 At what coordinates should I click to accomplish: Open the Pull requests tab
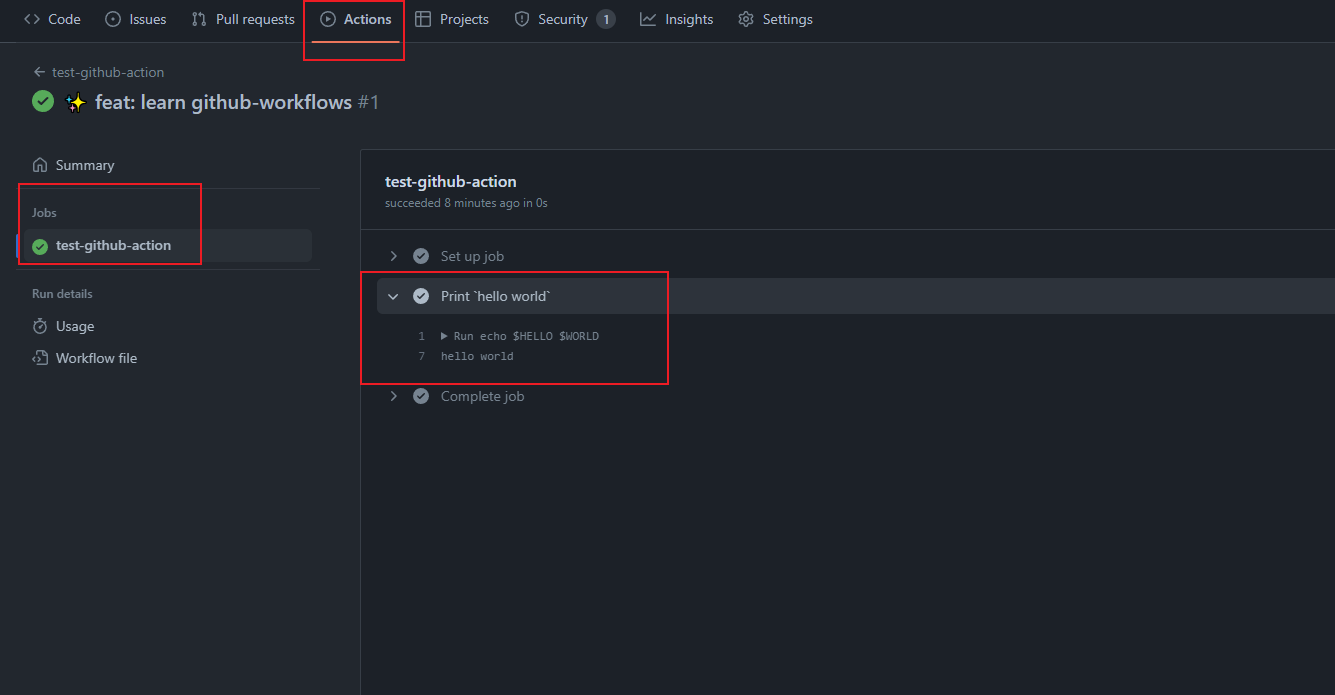click(254, 19)
